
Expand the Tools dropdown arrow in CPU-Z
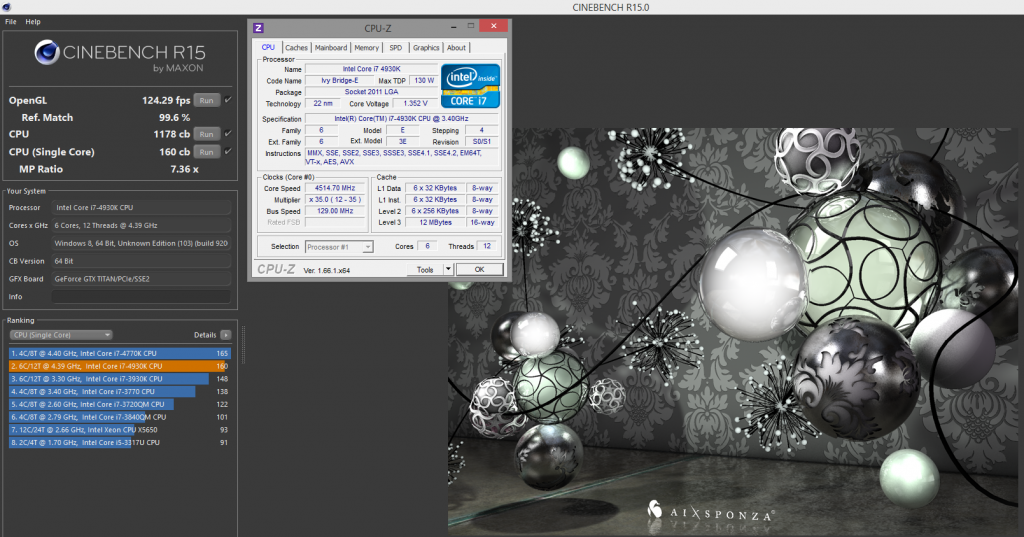tap(448, 270)
